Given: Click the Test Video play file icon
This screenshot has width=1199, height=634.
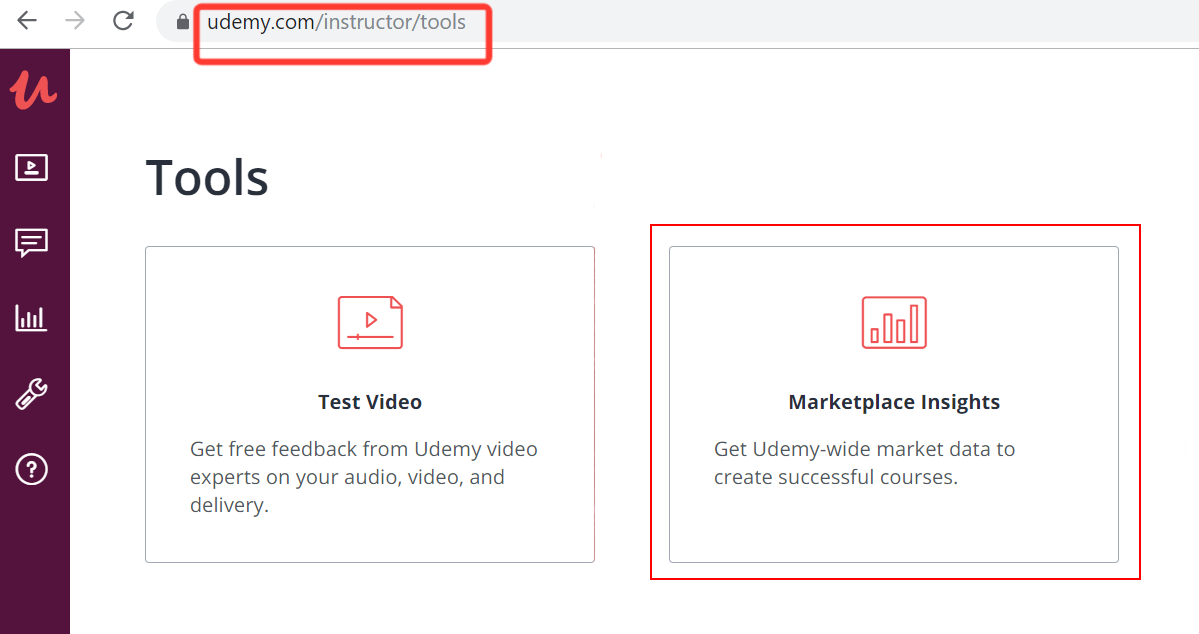Looking at the screenshot, I should click(370, 323).
